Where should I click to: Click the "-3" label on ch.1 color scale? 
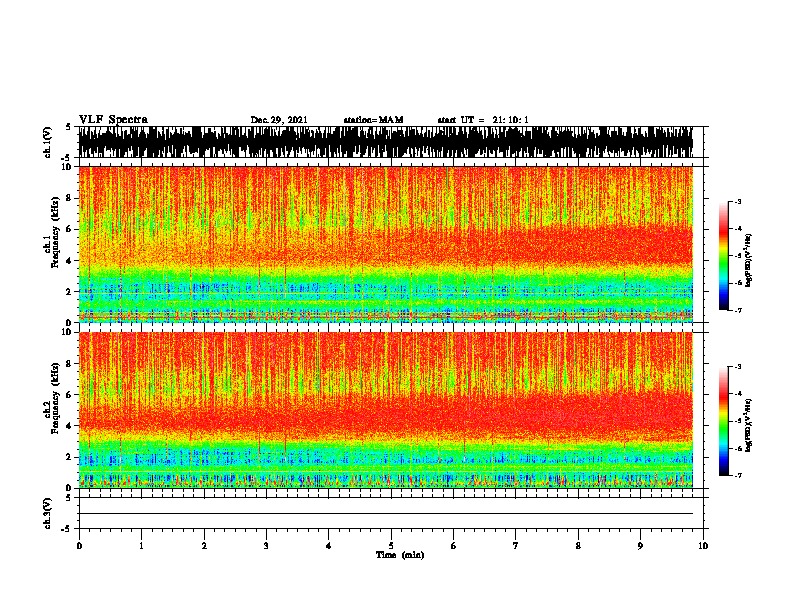[738, 201]
